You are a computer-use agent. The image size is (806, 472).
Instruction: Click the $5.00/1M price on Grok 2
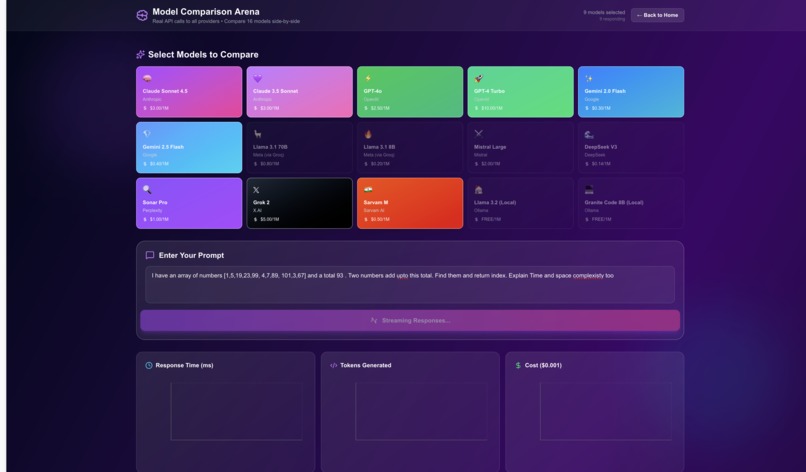click(x=269, y=220)
